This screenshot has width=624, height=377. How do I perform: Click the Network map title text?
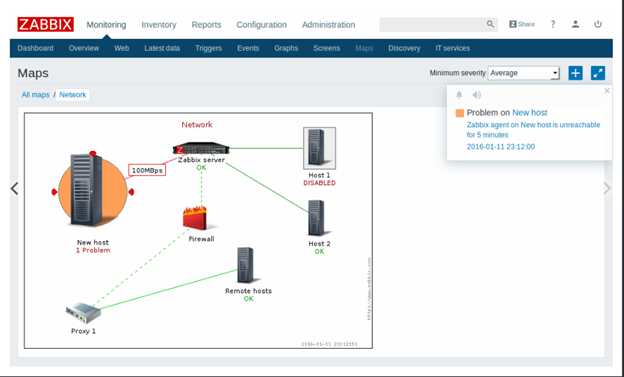(197, 125)
